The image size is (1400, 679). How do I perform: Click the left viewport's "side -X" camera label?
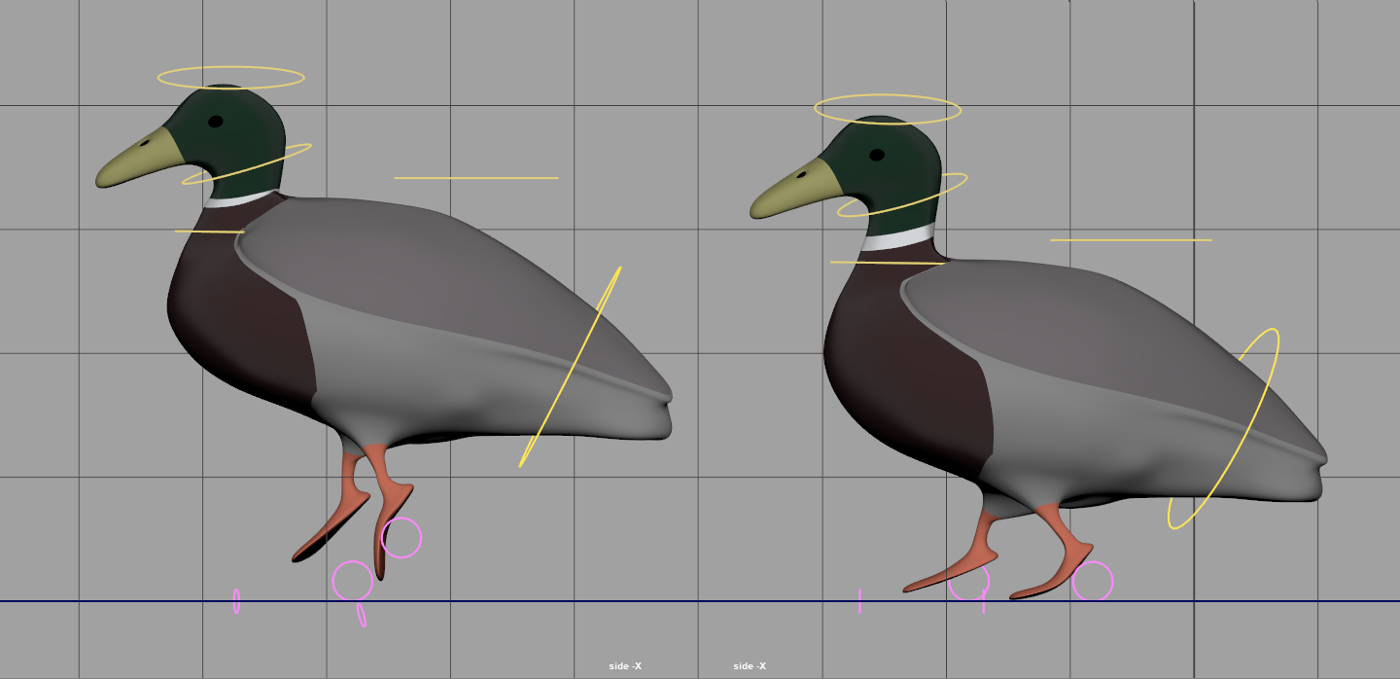pyautogui.click(x=625, y=666)
